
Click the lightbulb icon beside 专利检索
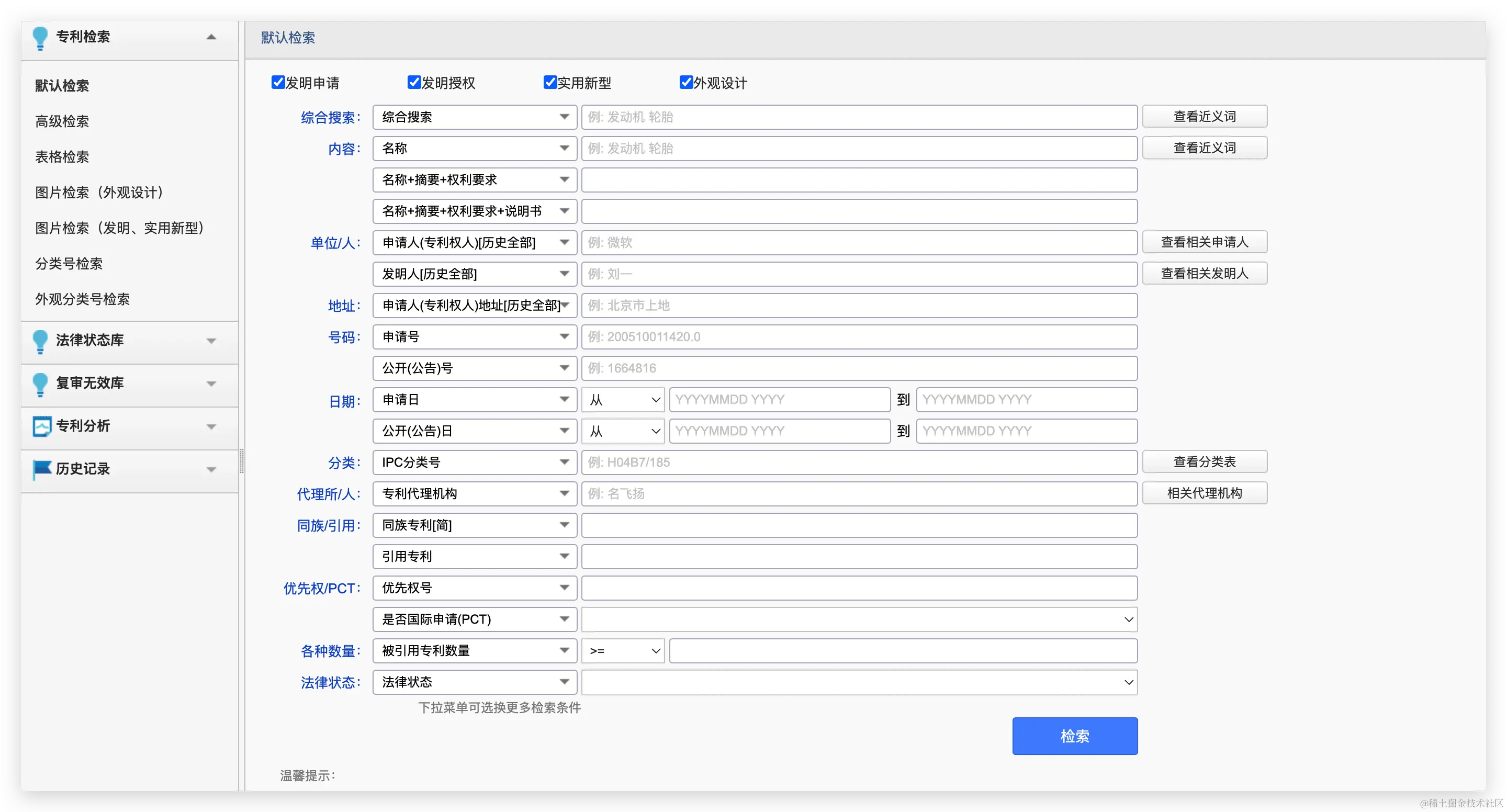[x=40, y=38]
